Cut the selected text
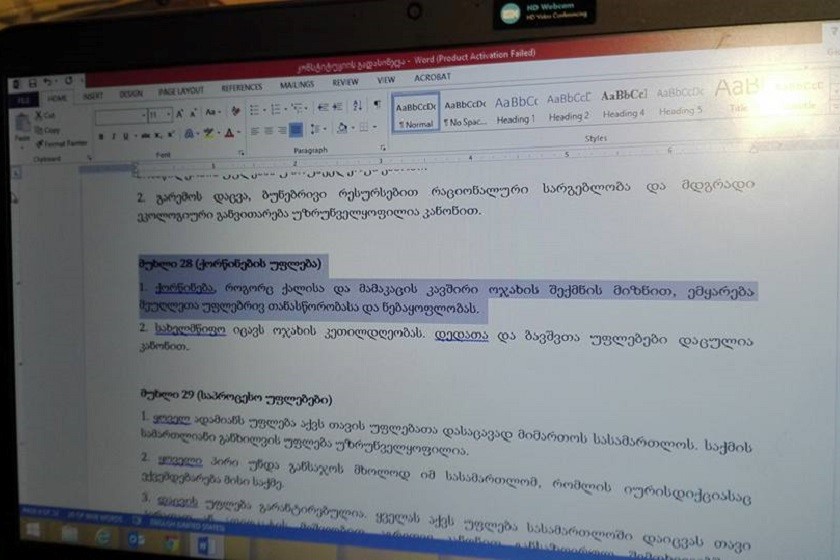Image resolution: width=840 pixels, height=560 pixels. click(45, 115)
